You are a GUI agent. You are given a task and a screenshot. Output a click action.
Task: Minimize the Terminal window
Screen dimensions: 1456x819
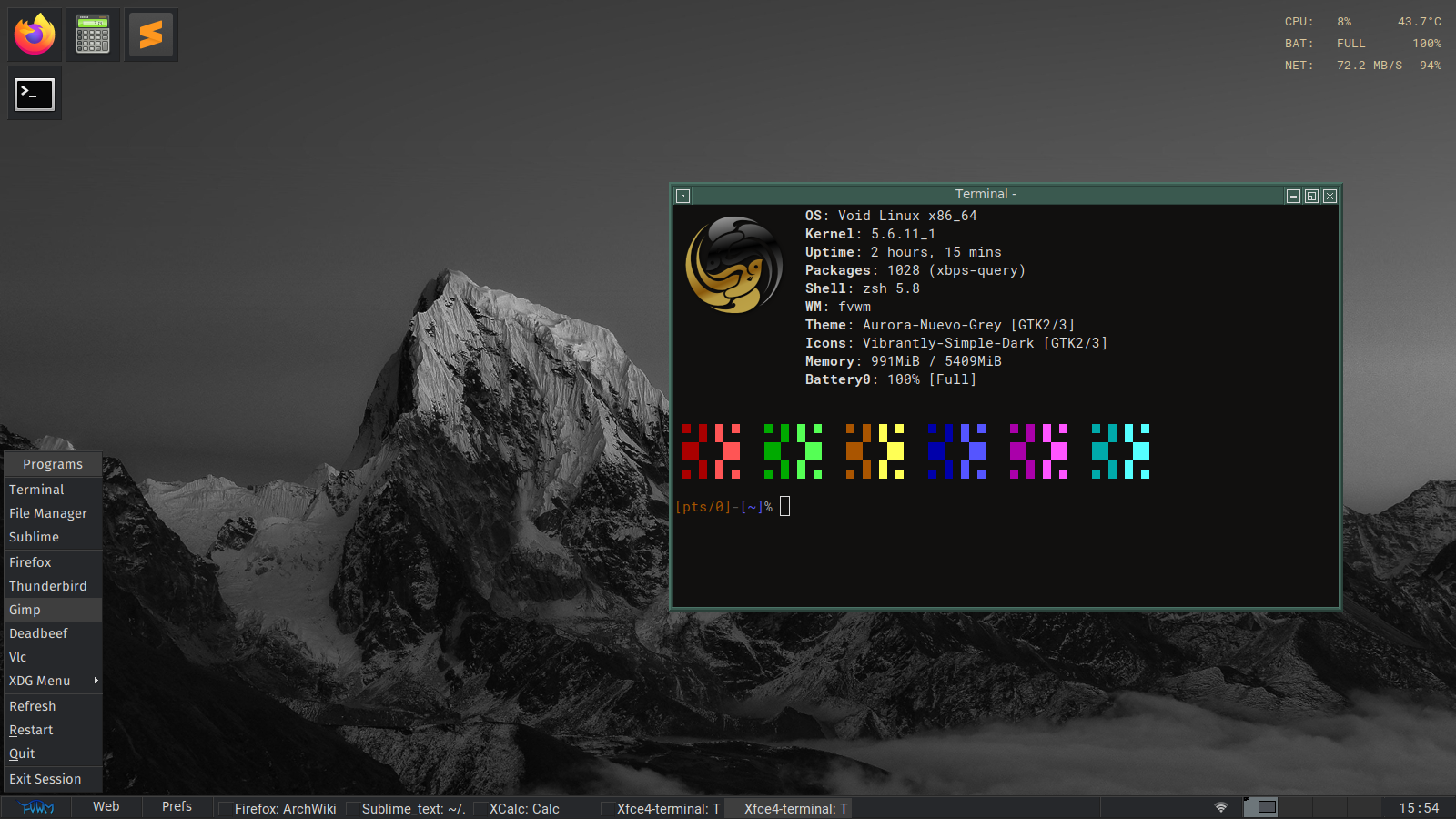tap(1293, 196)
